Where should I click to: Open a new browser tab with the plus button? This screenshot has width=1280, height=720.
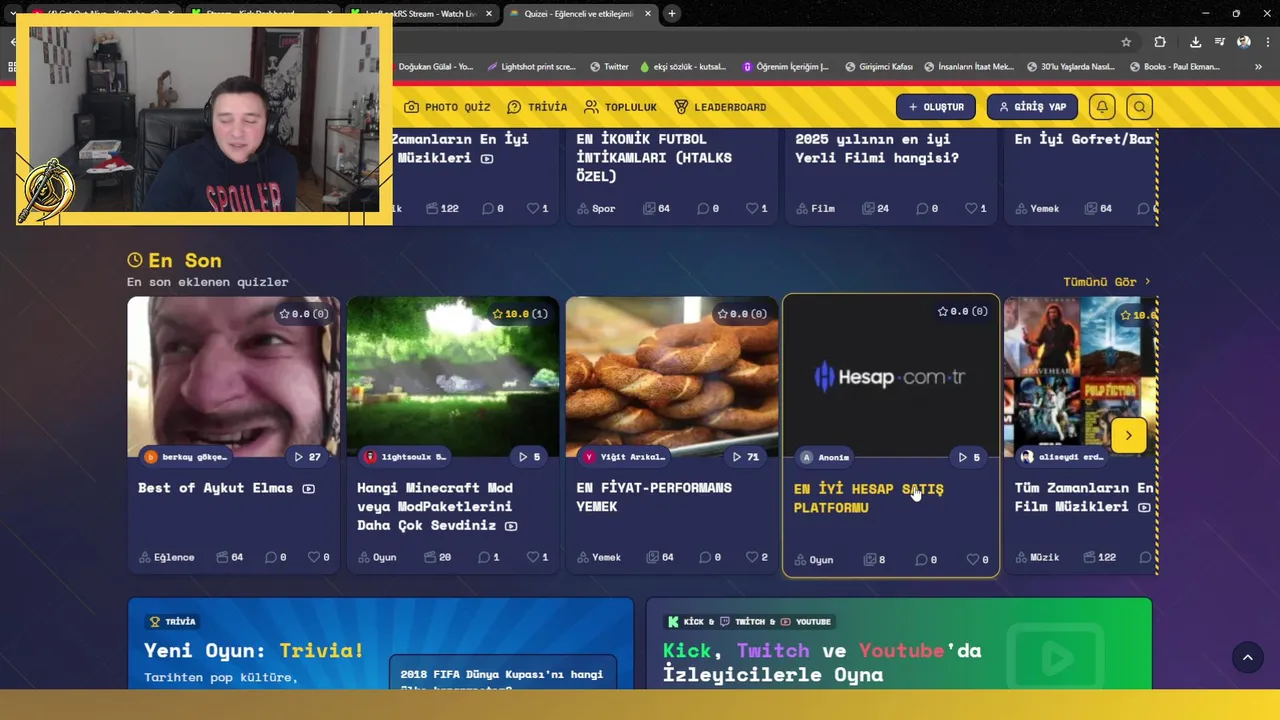pos(672,14)
